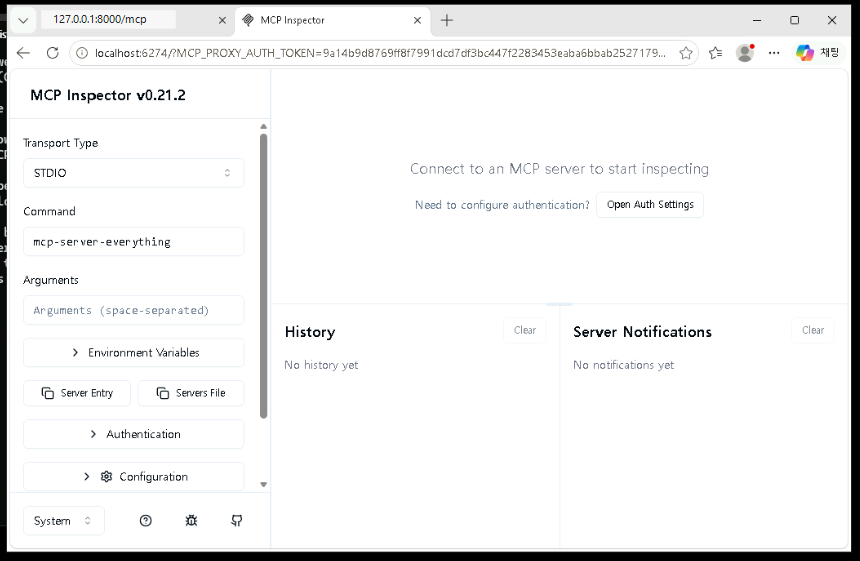Open the System theme selector
The height and width of the screenshot is (561, 860).
tap(64, 520)
